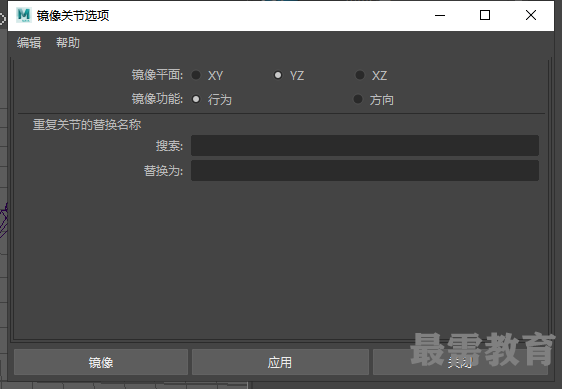Open the 编辑 menu
Screen dimensions: 562x389
(29, 43)
